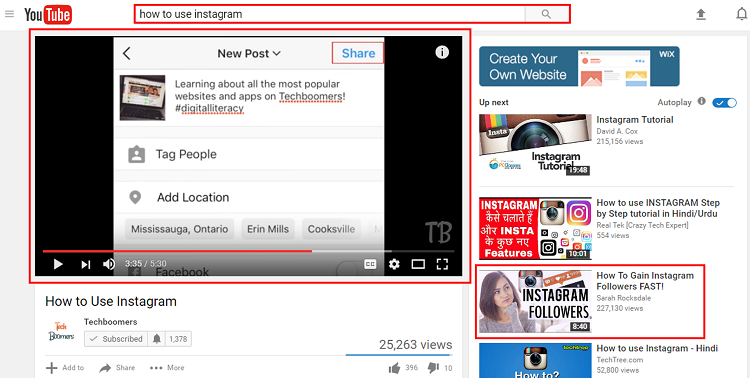Open the hamburger guide menu
The image size is (750, 378).
click(9, 14)
